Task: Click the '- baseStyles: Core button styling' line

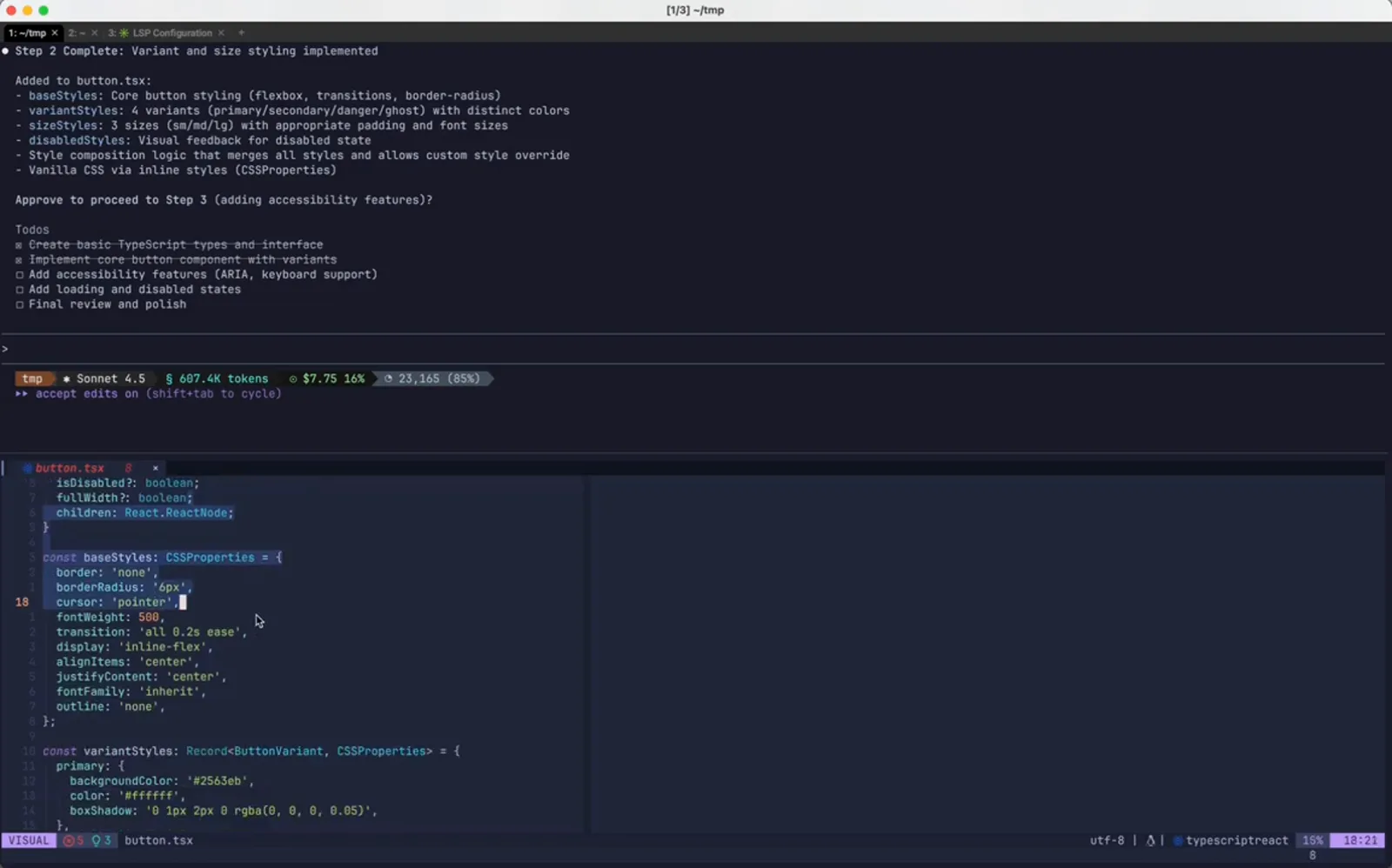Action: (x=258, y=96)
